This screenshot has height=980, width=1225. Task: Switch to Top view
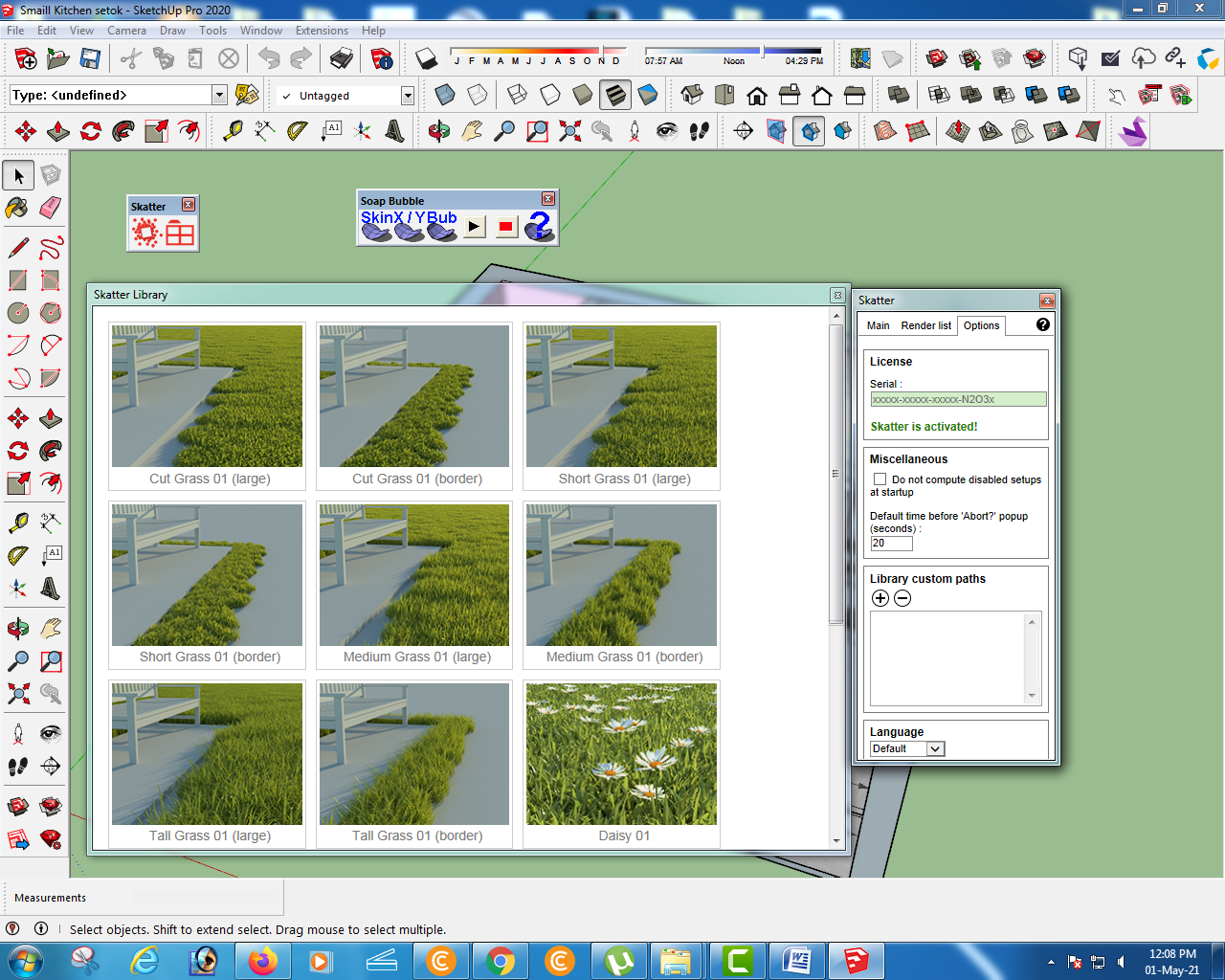coord(724,95)
